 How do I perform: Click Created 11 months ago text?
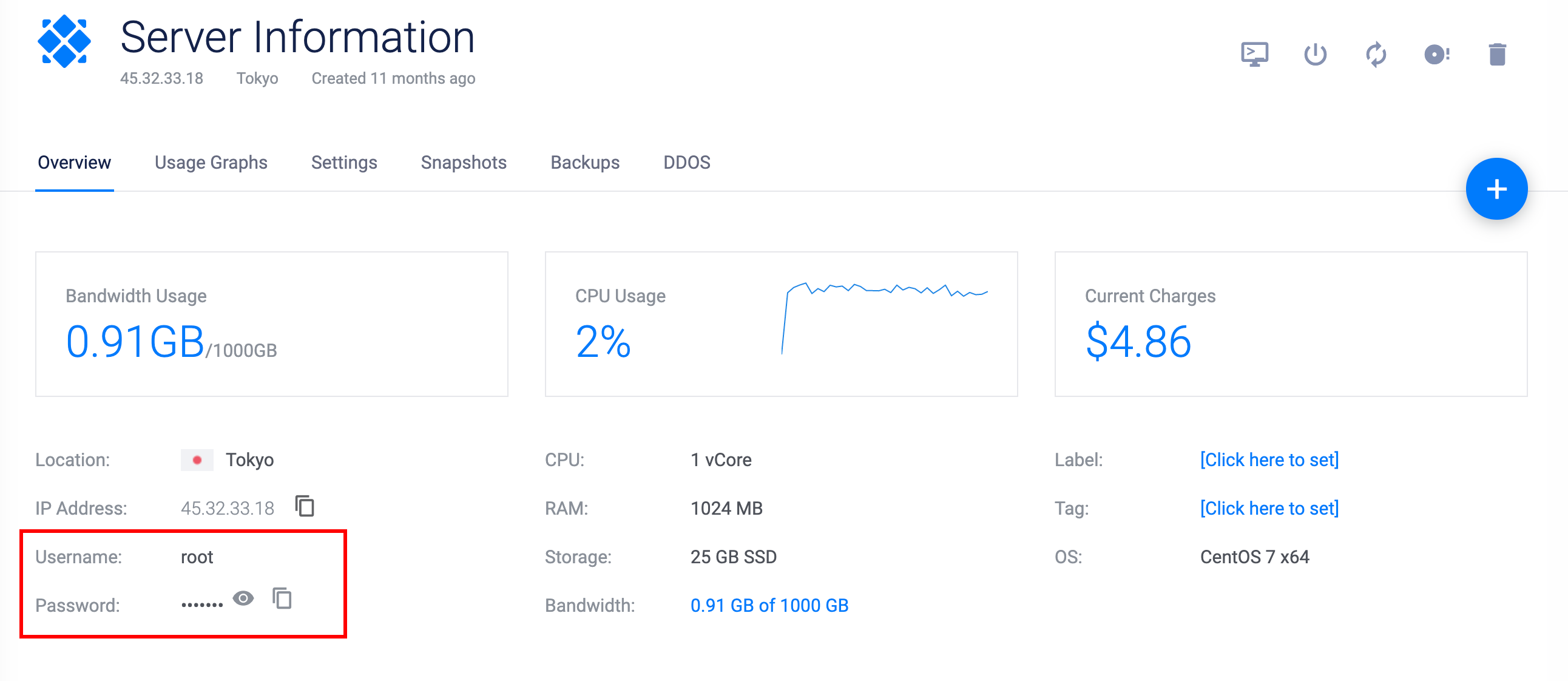click(x=393, y=78)
